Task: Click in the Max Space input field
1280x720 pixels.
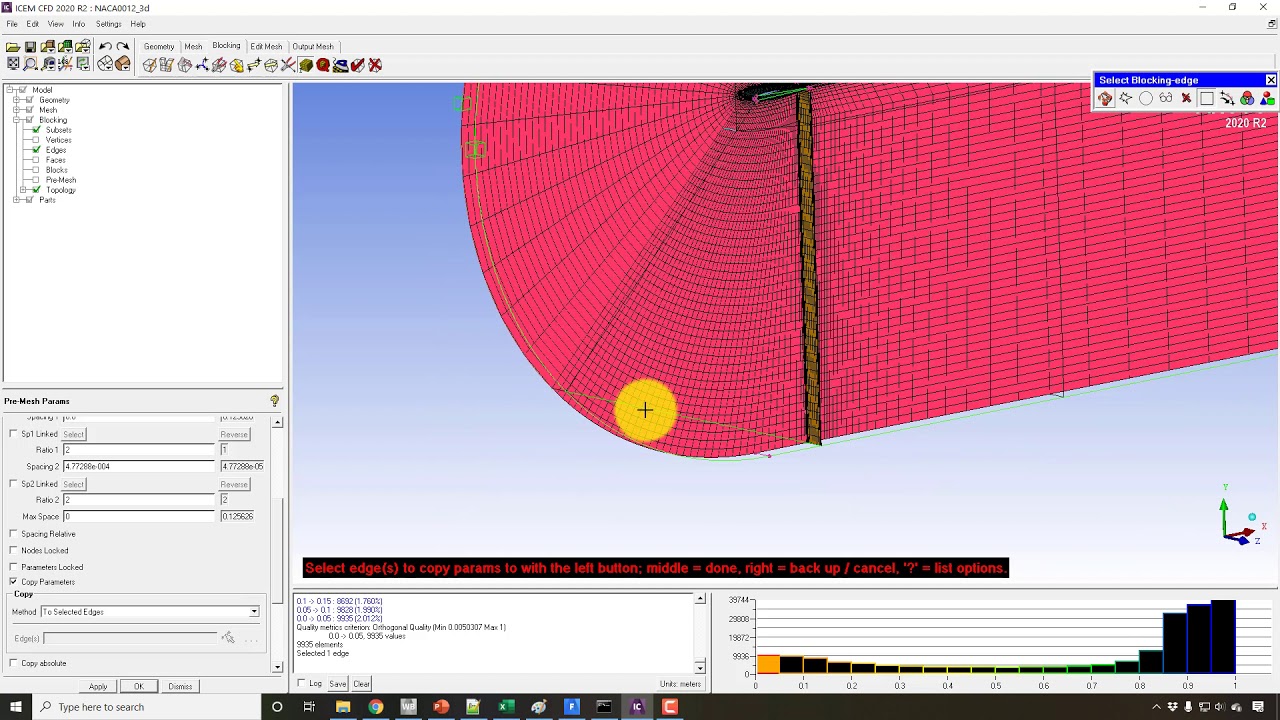Action: tap(139, 516)
